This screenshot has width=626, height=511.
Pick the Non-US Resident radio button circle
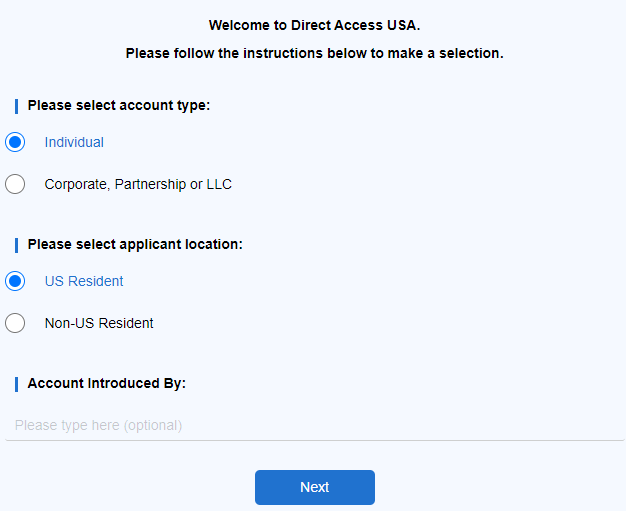(15, 323)
